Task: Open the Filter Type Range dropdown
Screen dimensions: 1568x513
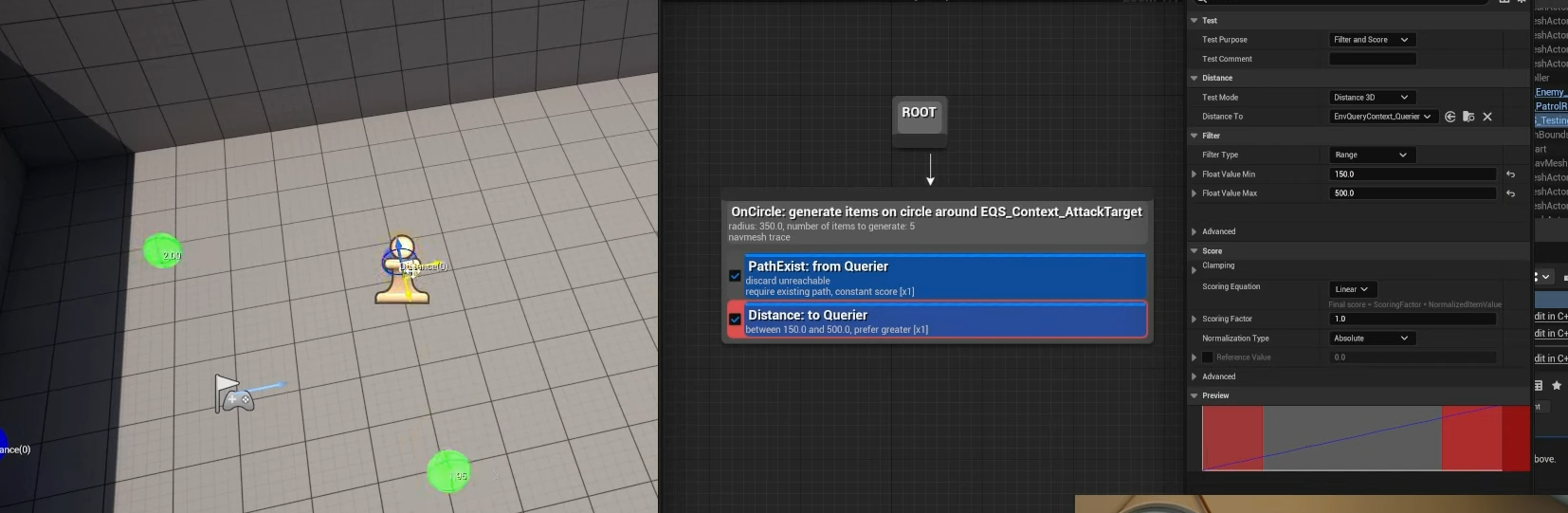Action: pos(1371,155)
